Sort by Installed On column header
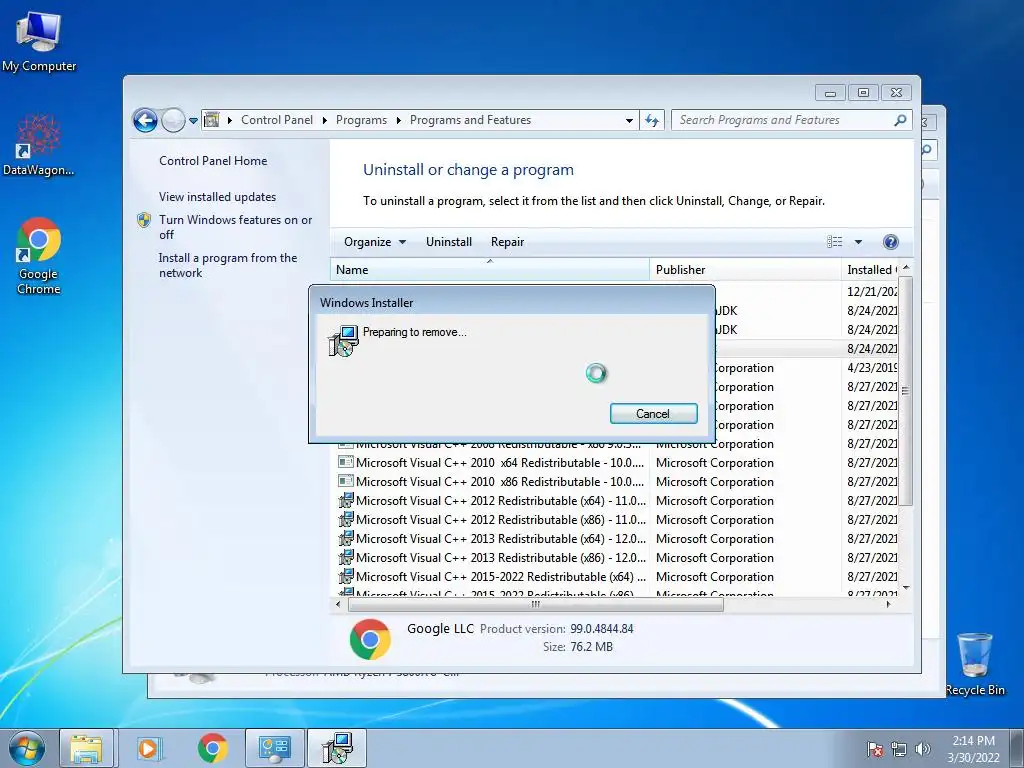This screenshot has height=768, width=1024. click(x=871, y=270)
